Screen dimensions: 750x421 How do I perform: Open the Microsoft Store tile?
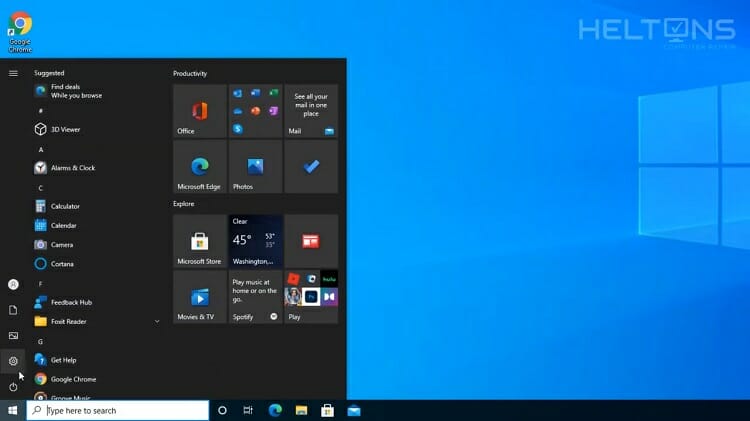200,241
